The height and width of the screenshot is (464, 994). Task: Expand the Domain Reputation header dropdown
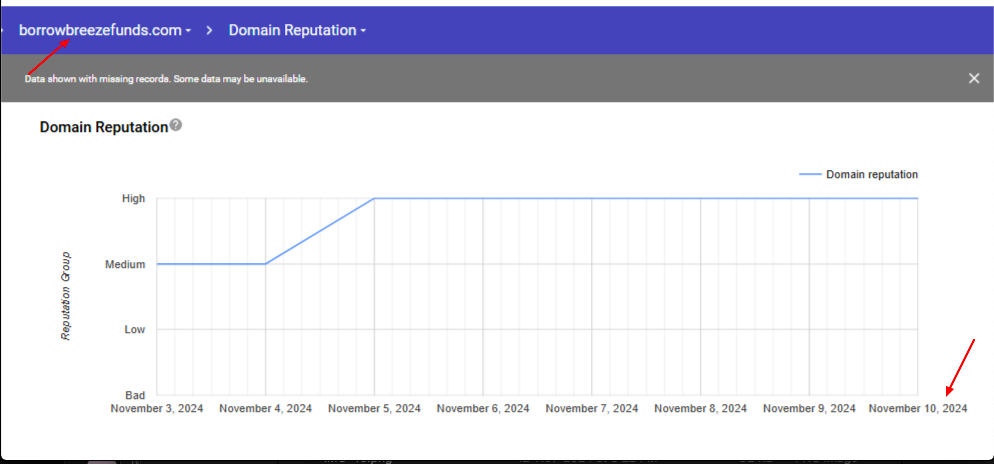click(297, 30)
